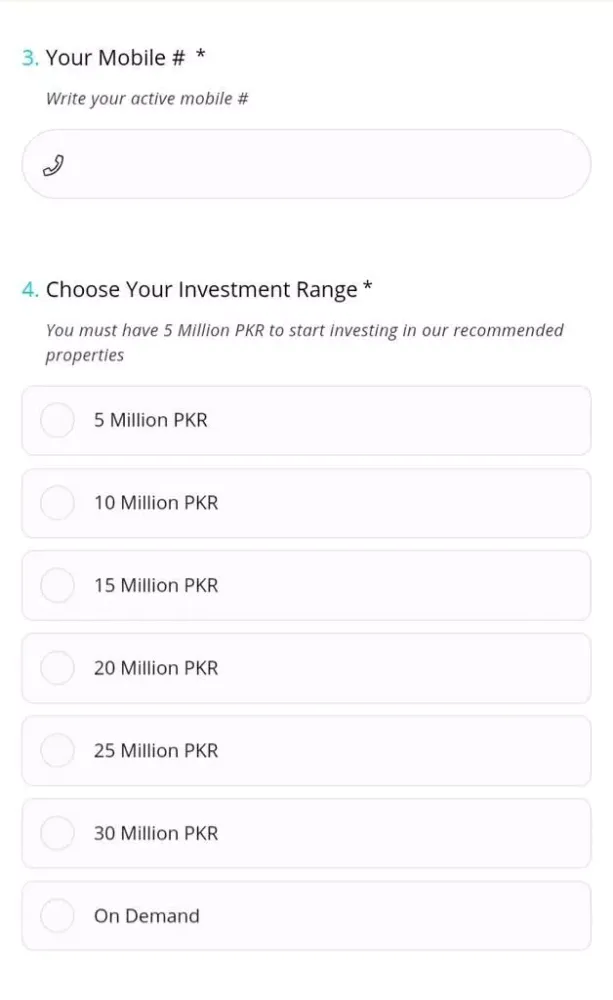Click the '25 Million PKR' option text
This screenshot has height=1000, width=613.
pyautogui.click(x=156, y=751)
